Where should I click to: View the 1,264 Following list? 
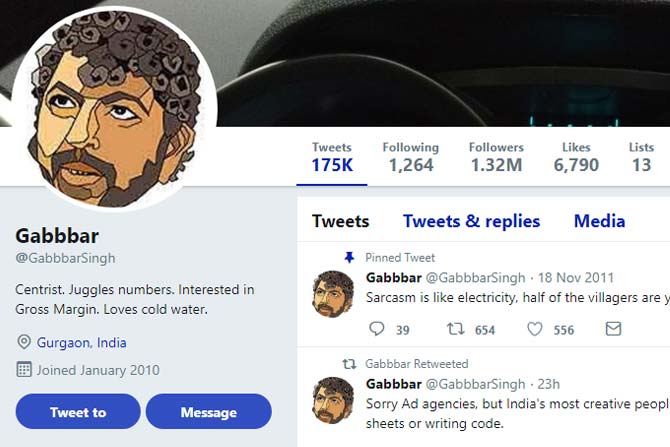click(x=410, y=157)
